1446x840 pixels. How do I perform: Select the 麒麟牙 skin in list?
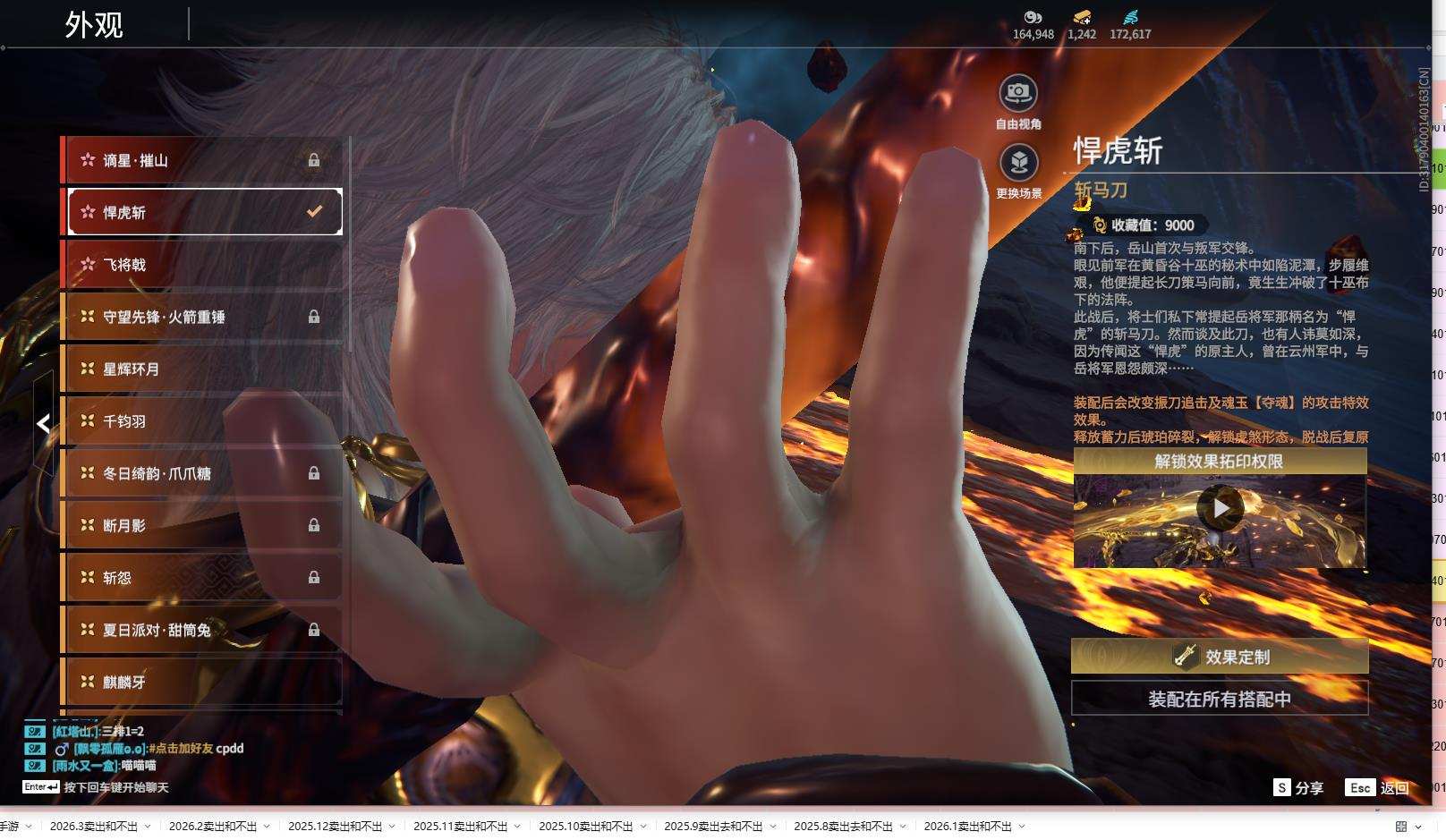203,682
